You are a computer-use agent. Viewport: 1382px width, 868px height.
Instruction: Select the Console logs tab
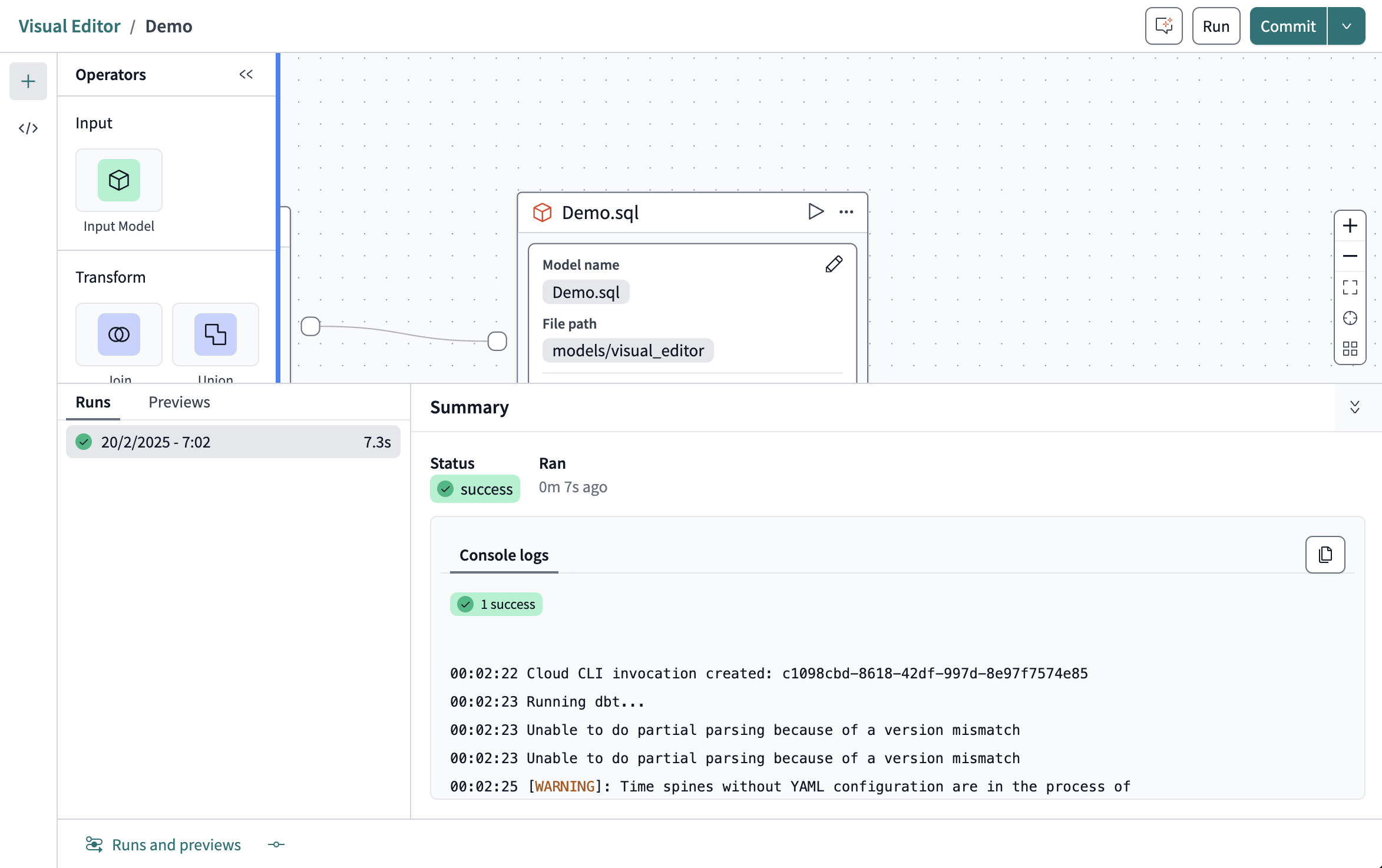click(x=504, y=555)
